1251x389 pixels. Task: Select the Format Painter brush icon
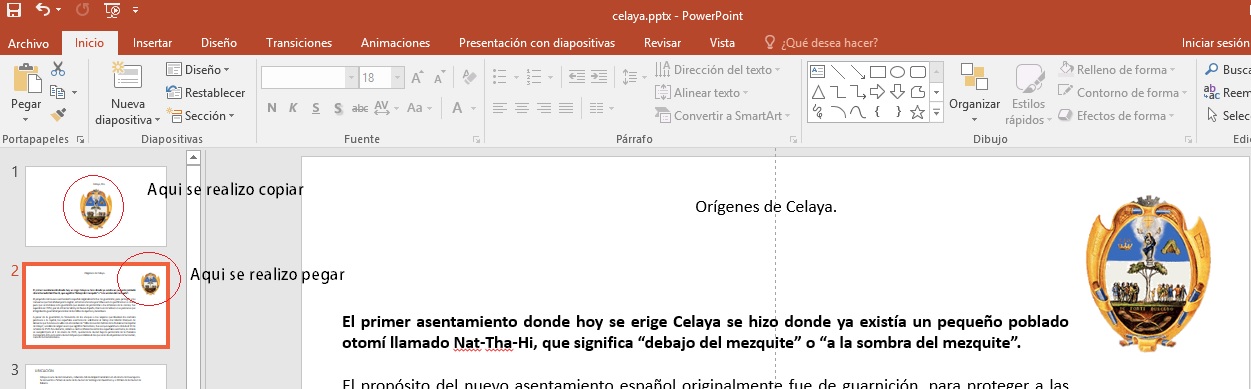pos(58,115)
